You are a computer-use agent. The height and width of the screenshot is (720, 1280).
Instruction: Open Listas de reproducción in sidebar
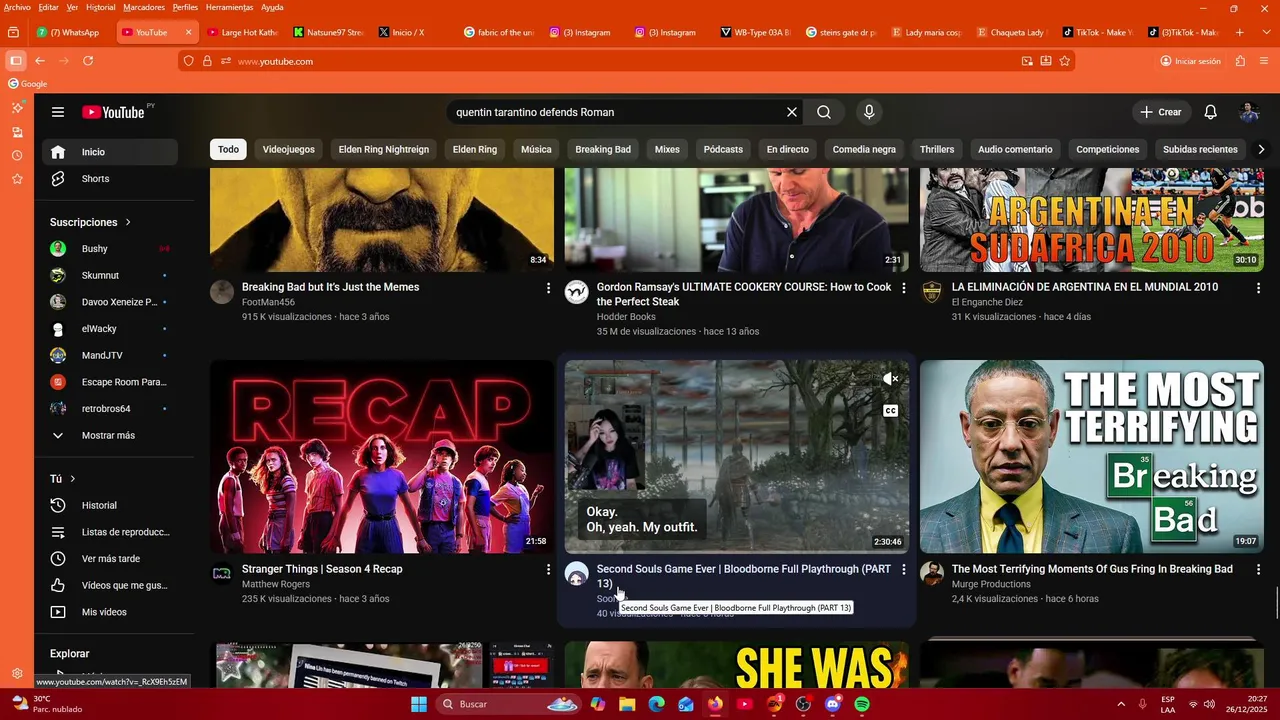pos(110,532)
